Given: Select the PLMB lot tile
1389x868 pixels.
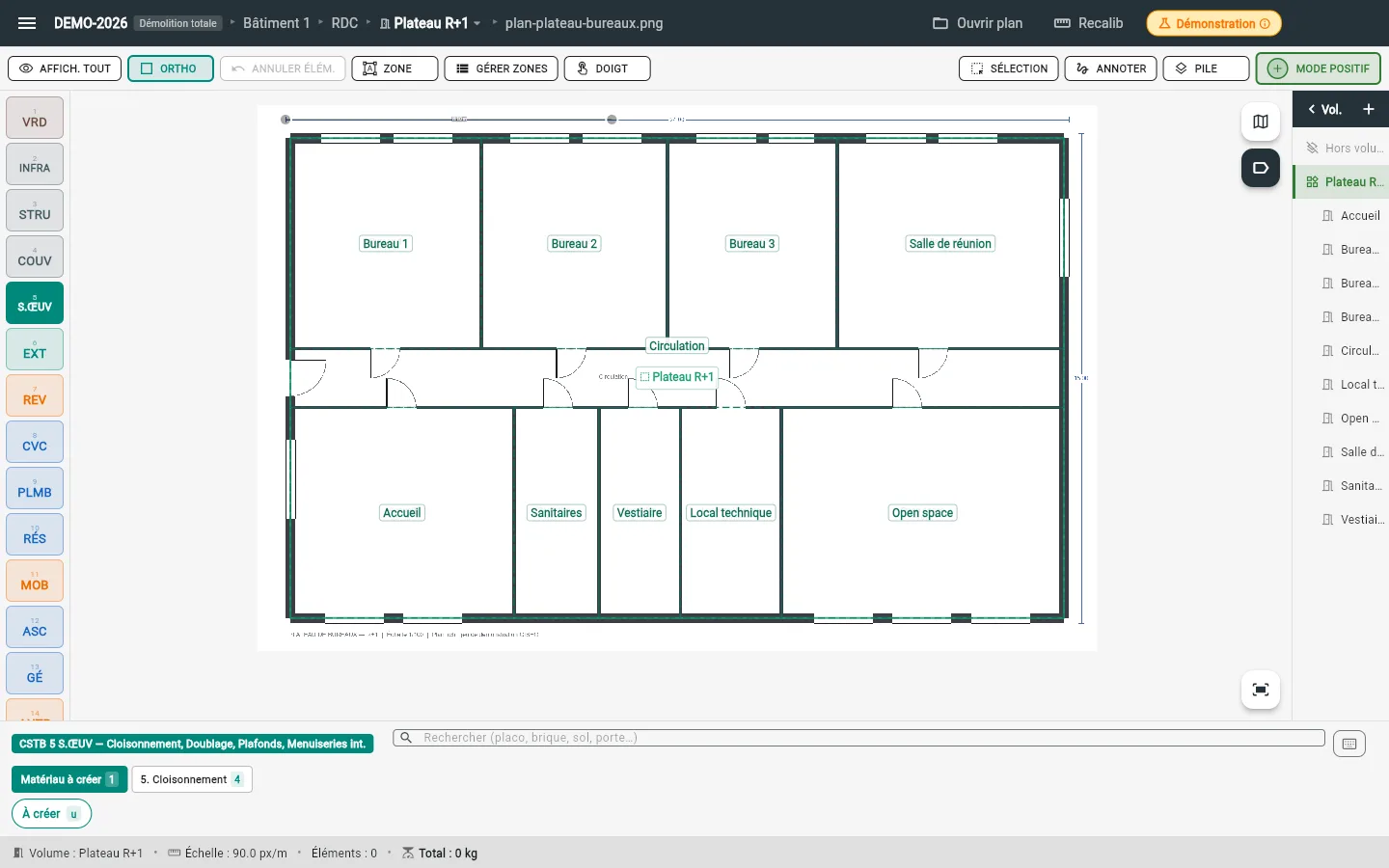Looking at the screenshot, I should pyautogui.click(x=35, y=488).
